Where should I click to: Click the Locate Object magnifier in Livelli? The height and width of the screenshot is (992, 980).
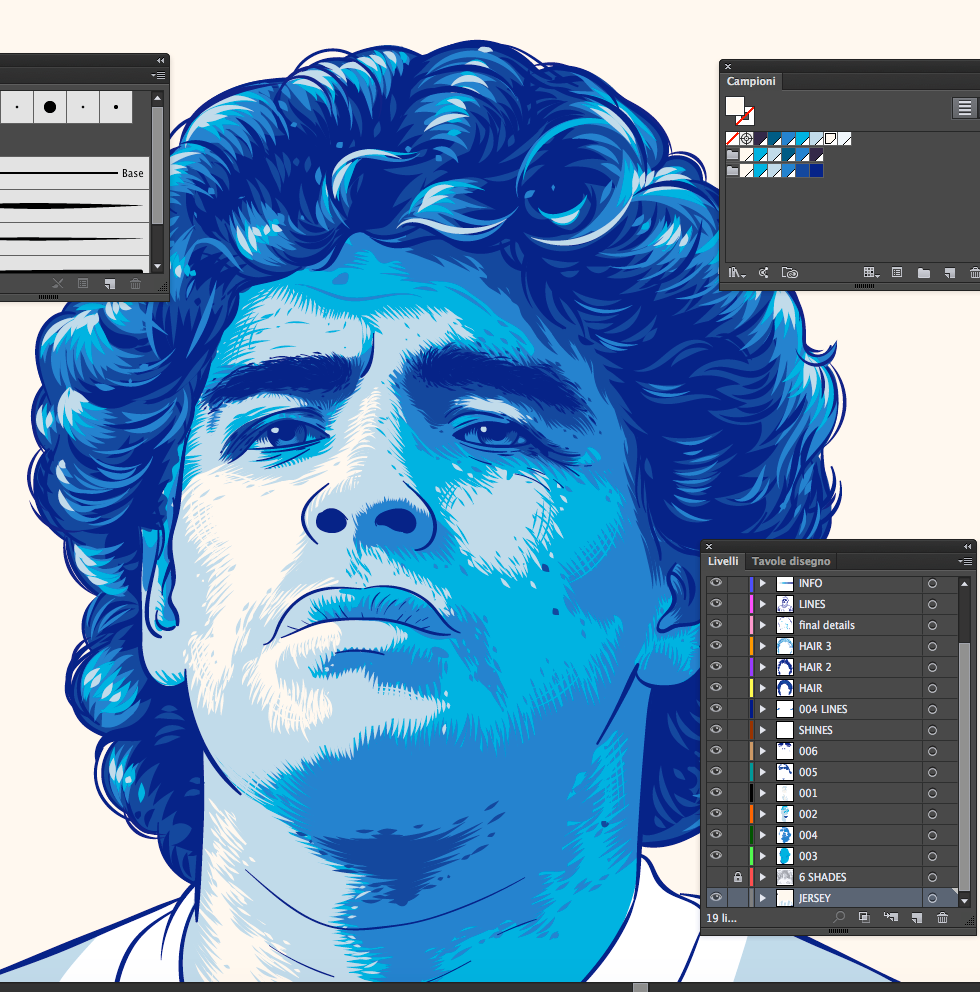[839, 917]
